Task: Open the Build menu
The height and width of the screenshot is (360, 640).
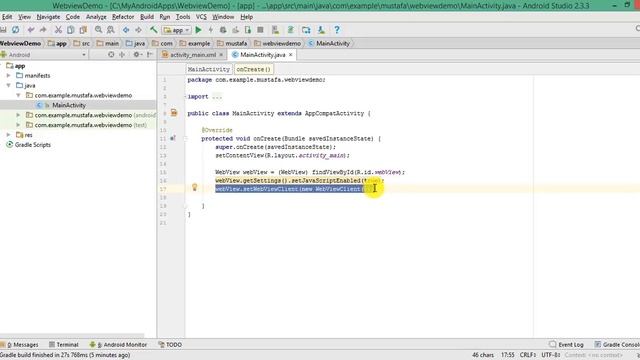Action: click(147, 17)
